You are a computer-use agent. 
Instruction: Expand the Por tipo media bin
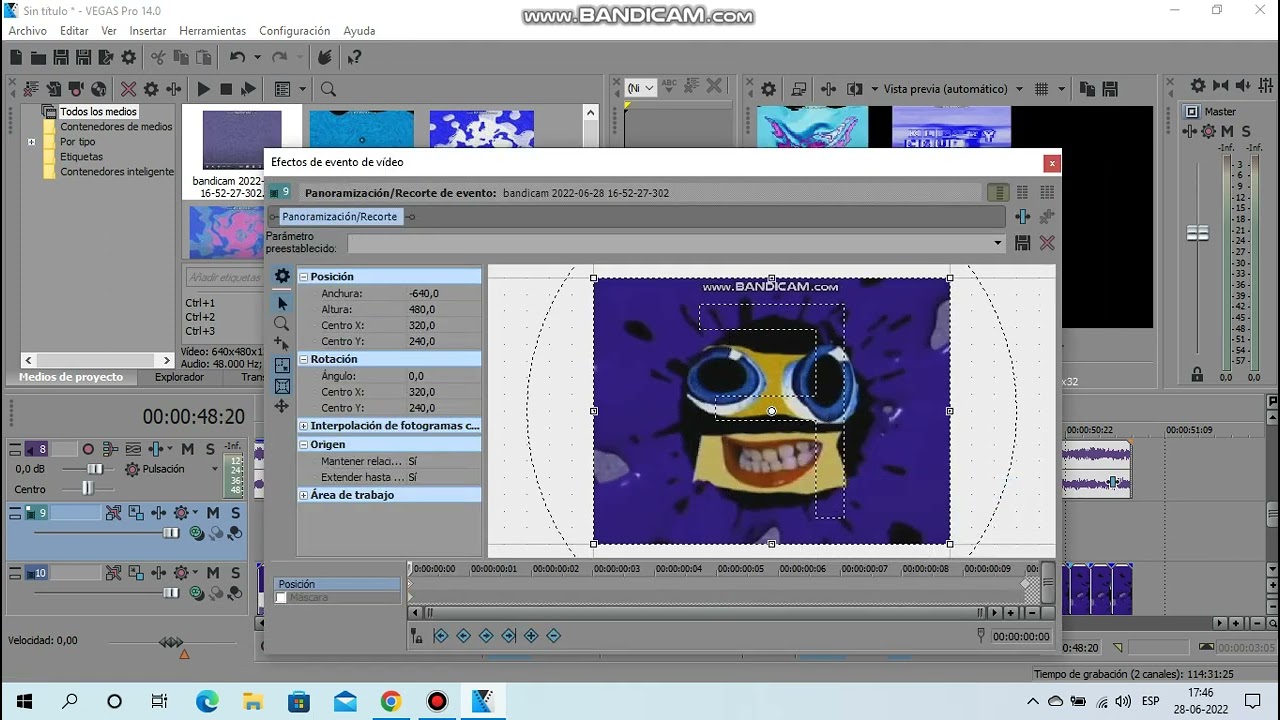coord(31,142)
